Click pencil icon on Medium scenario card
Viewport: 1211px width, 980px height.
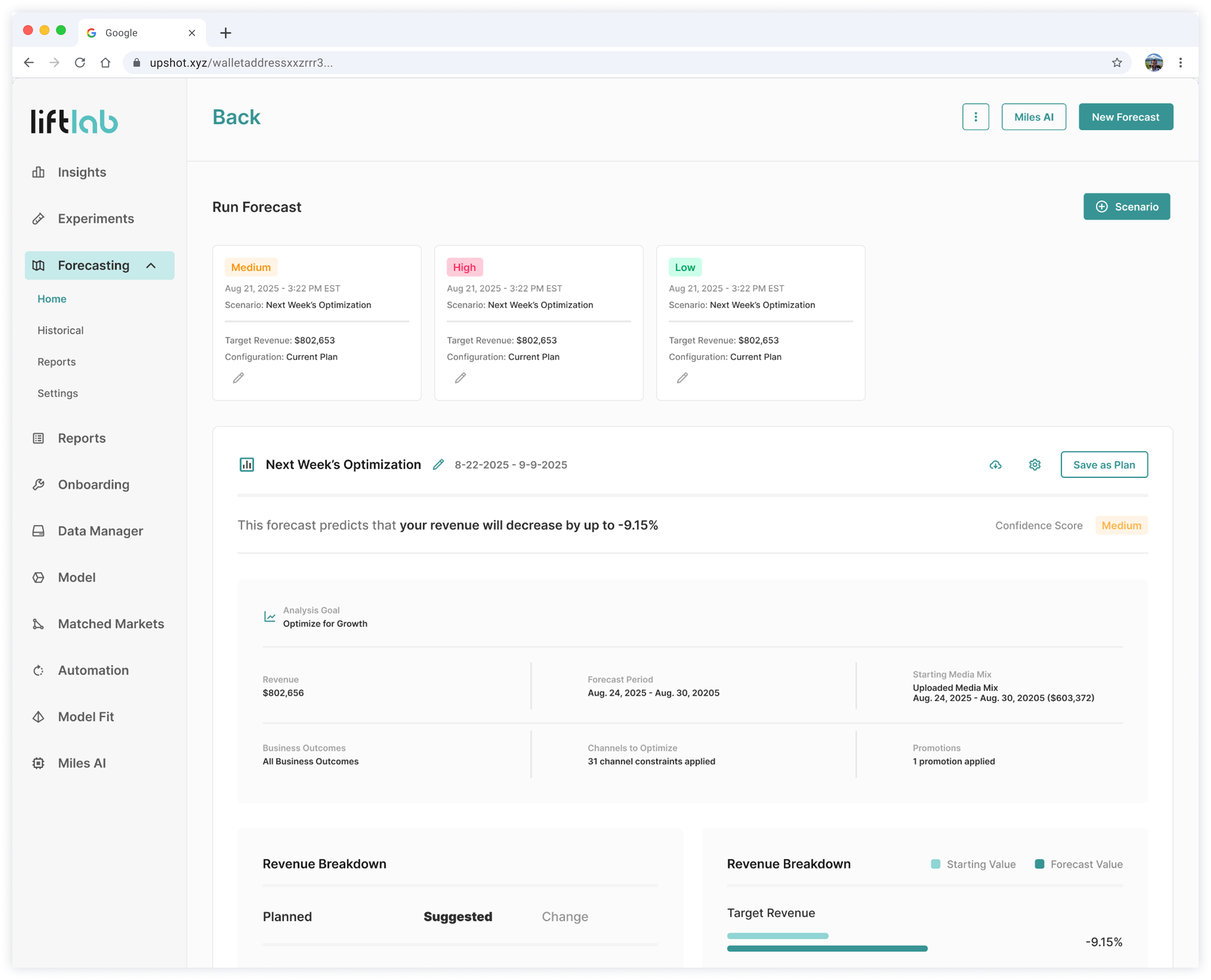(x=238, y=378)
